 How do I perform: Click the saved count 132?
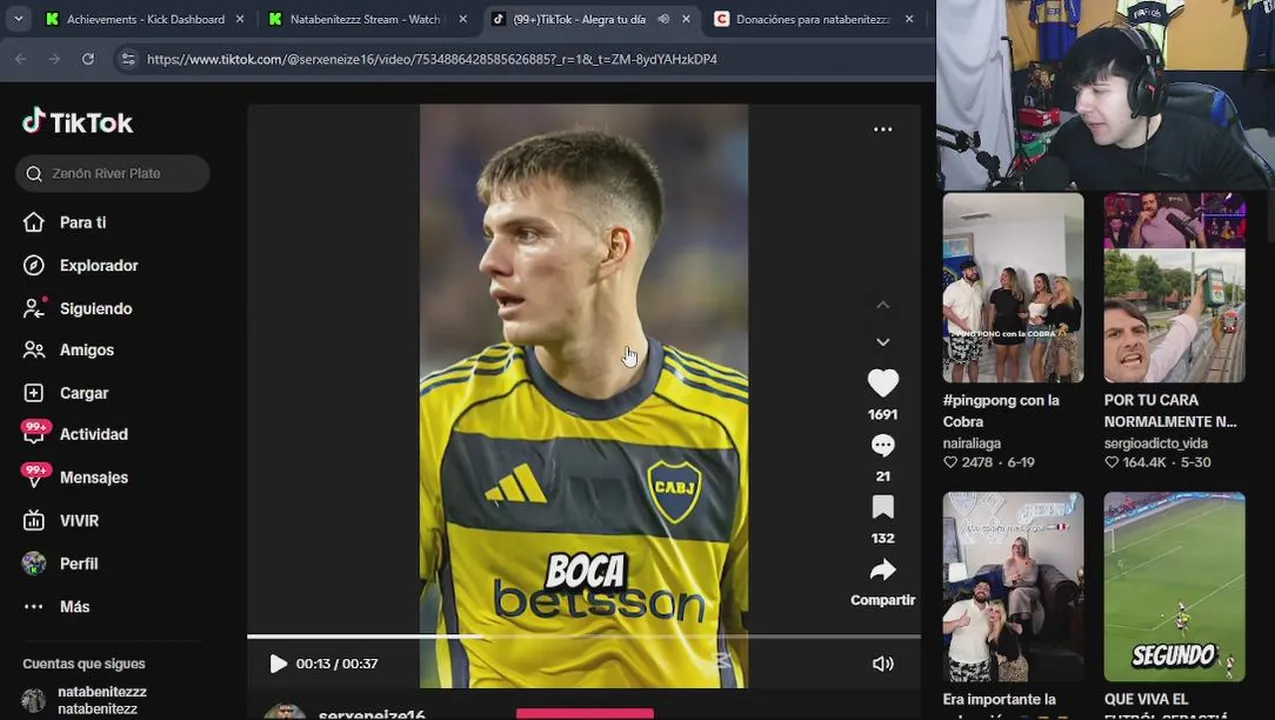(882, 538)
